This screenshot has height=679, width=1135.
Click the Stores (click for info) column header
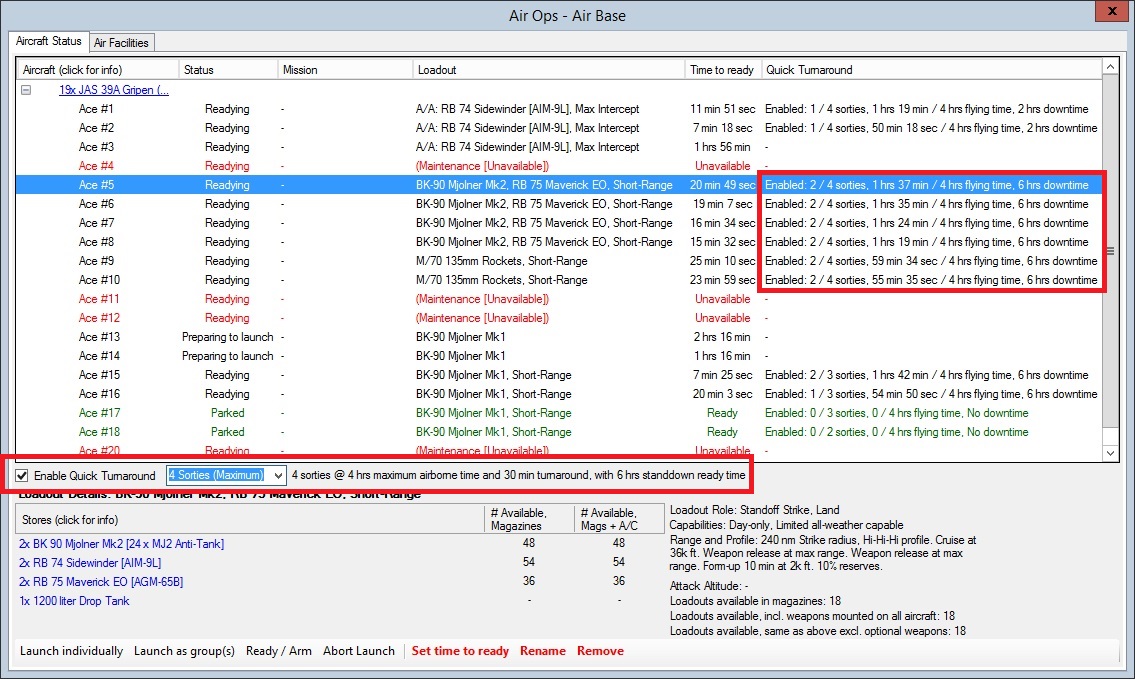pos(249,520)
